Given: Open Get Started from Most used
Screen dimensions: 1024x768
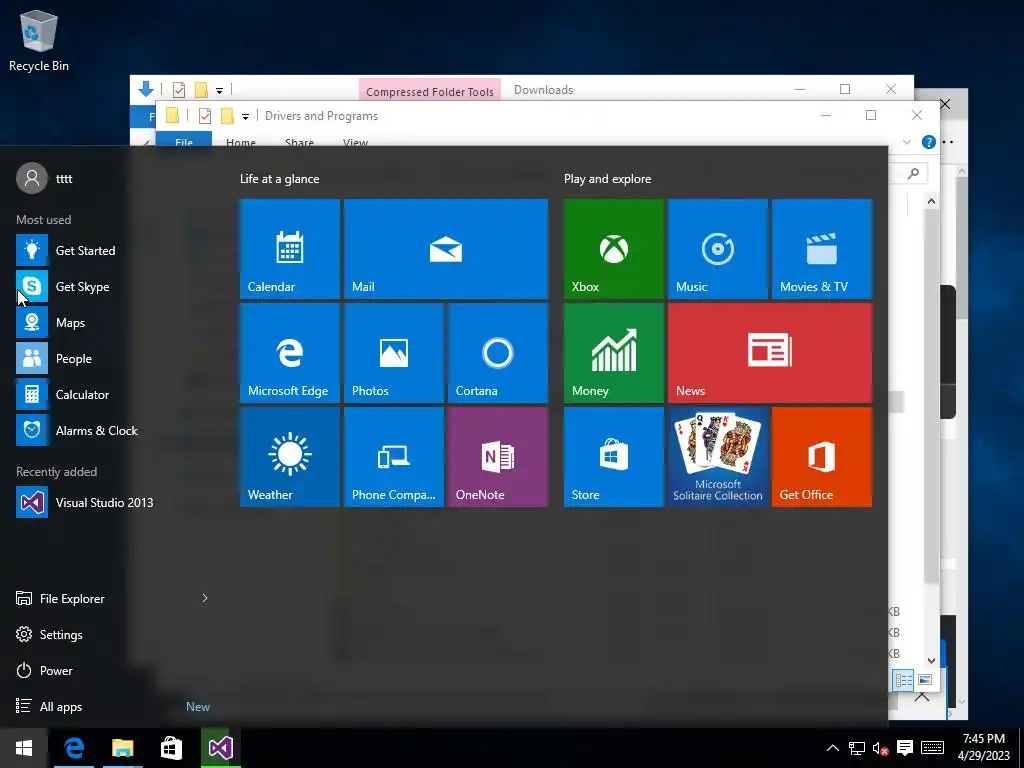Looking at the screenshot, I should 111,251.
